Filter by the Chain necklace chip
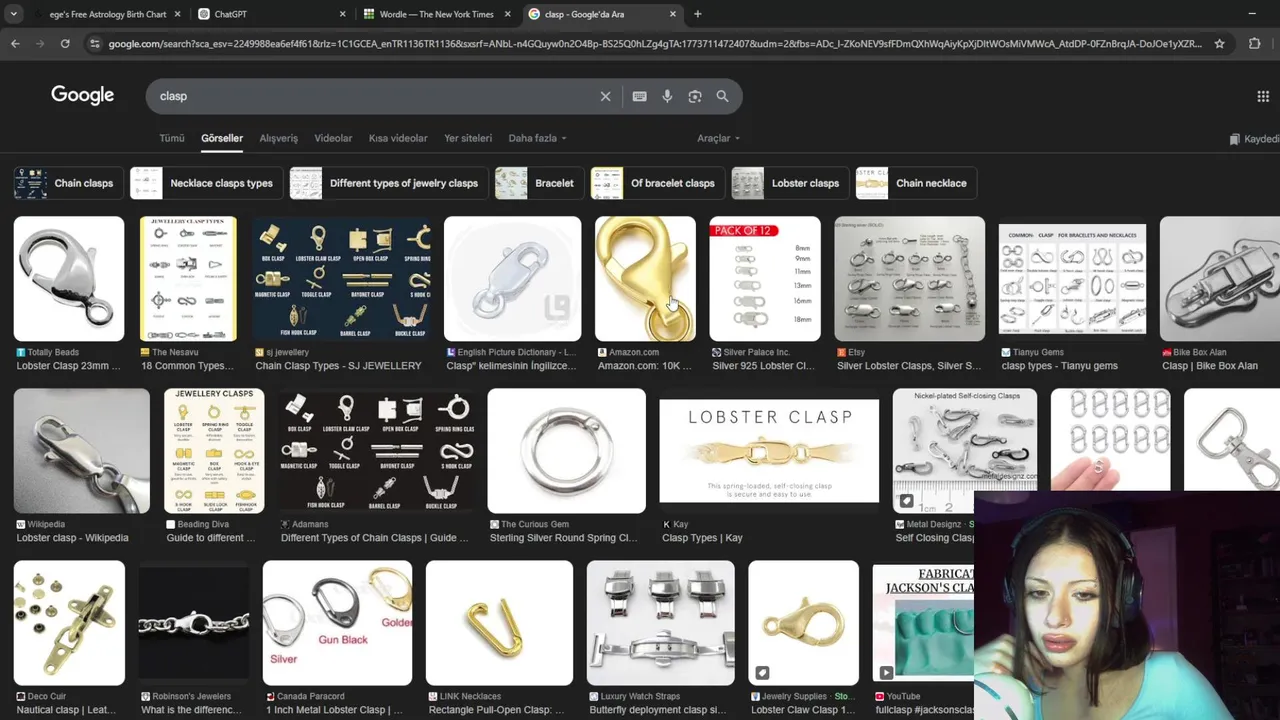 pos(915,183)
